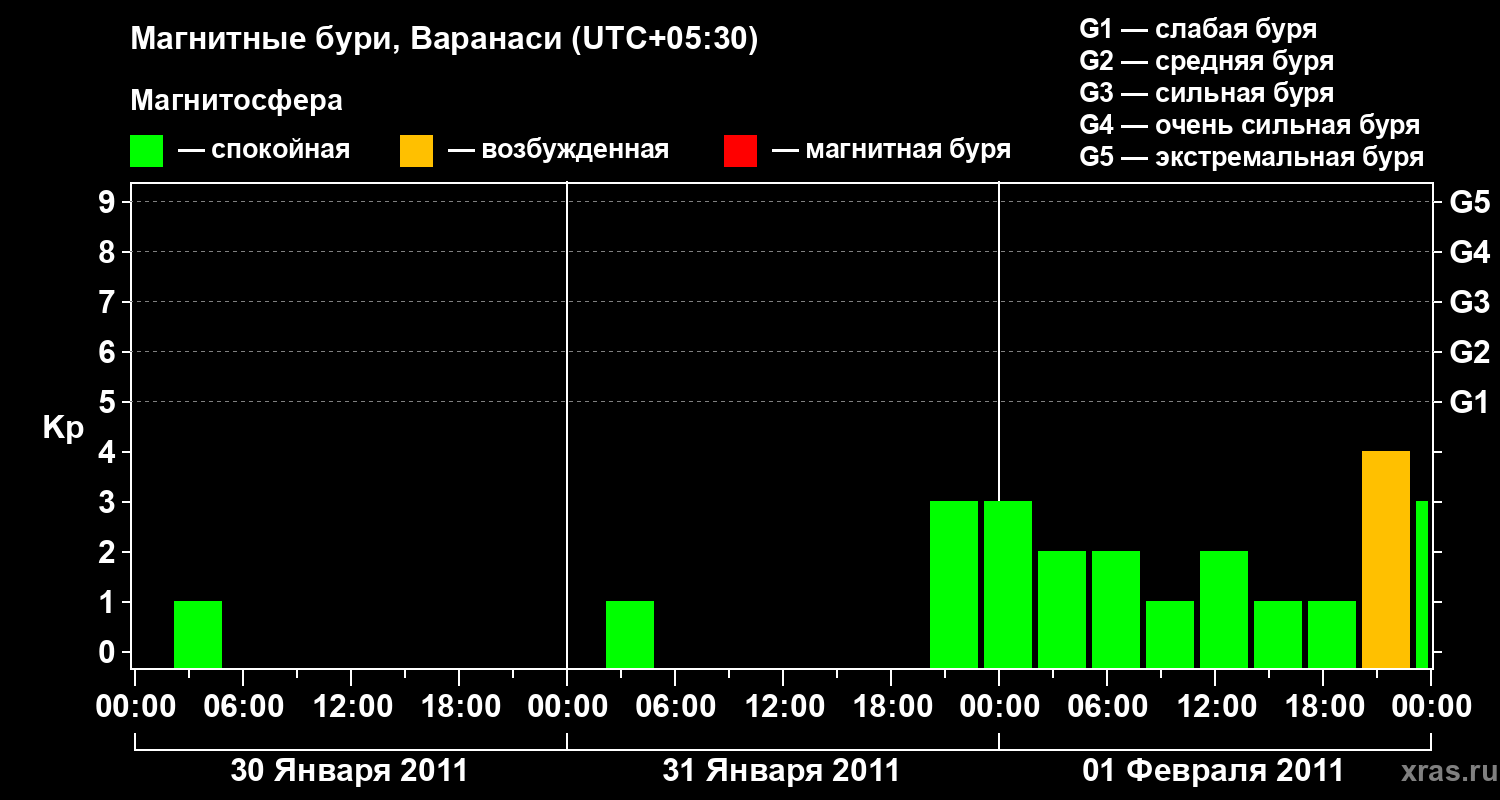Click the 'G2 — средняя буря' legend line
This screenshot has width=1500, height=800.
[1207, 61]
